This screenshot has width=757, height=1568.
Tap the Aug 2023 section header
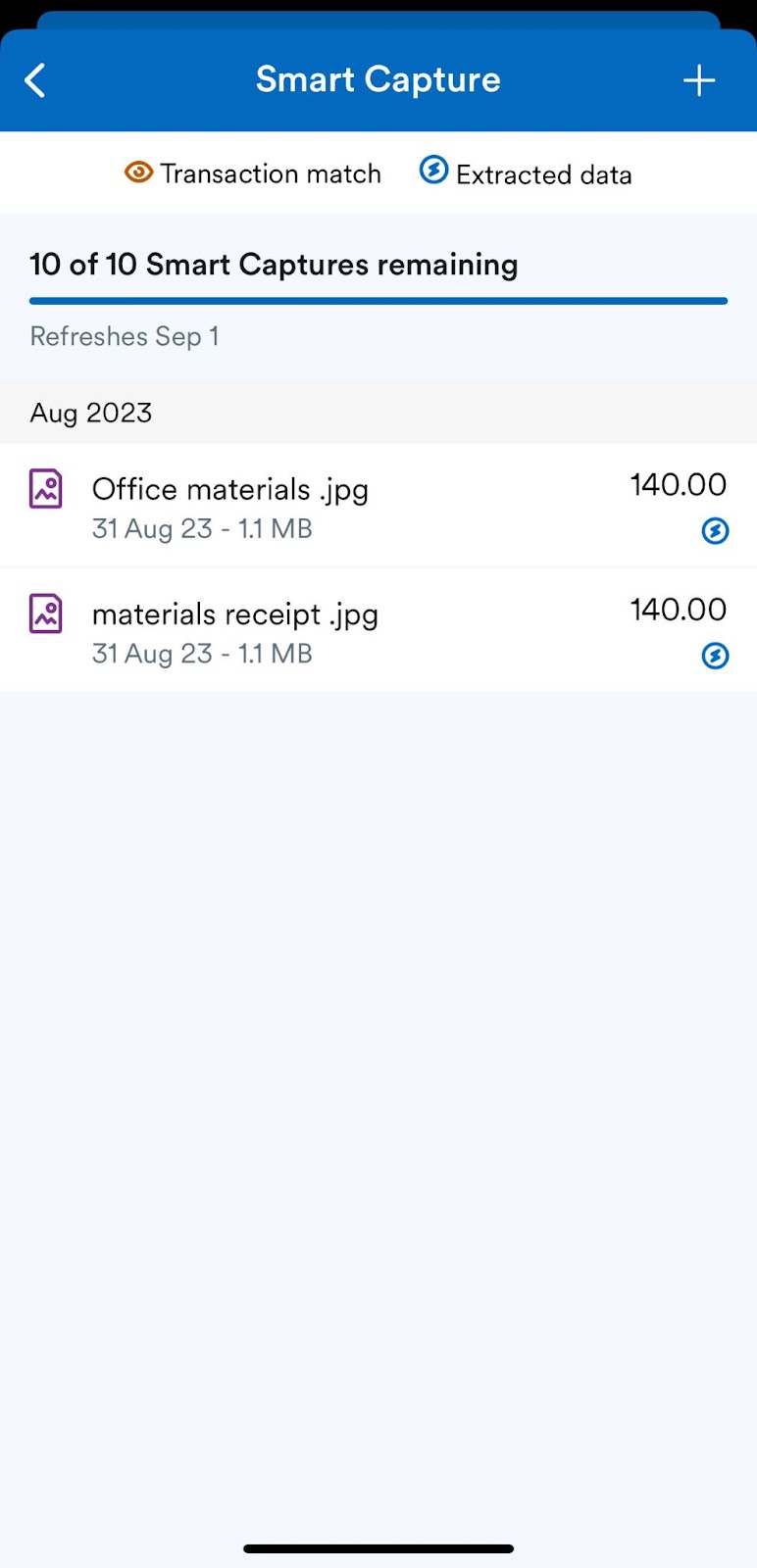[91, 413]
